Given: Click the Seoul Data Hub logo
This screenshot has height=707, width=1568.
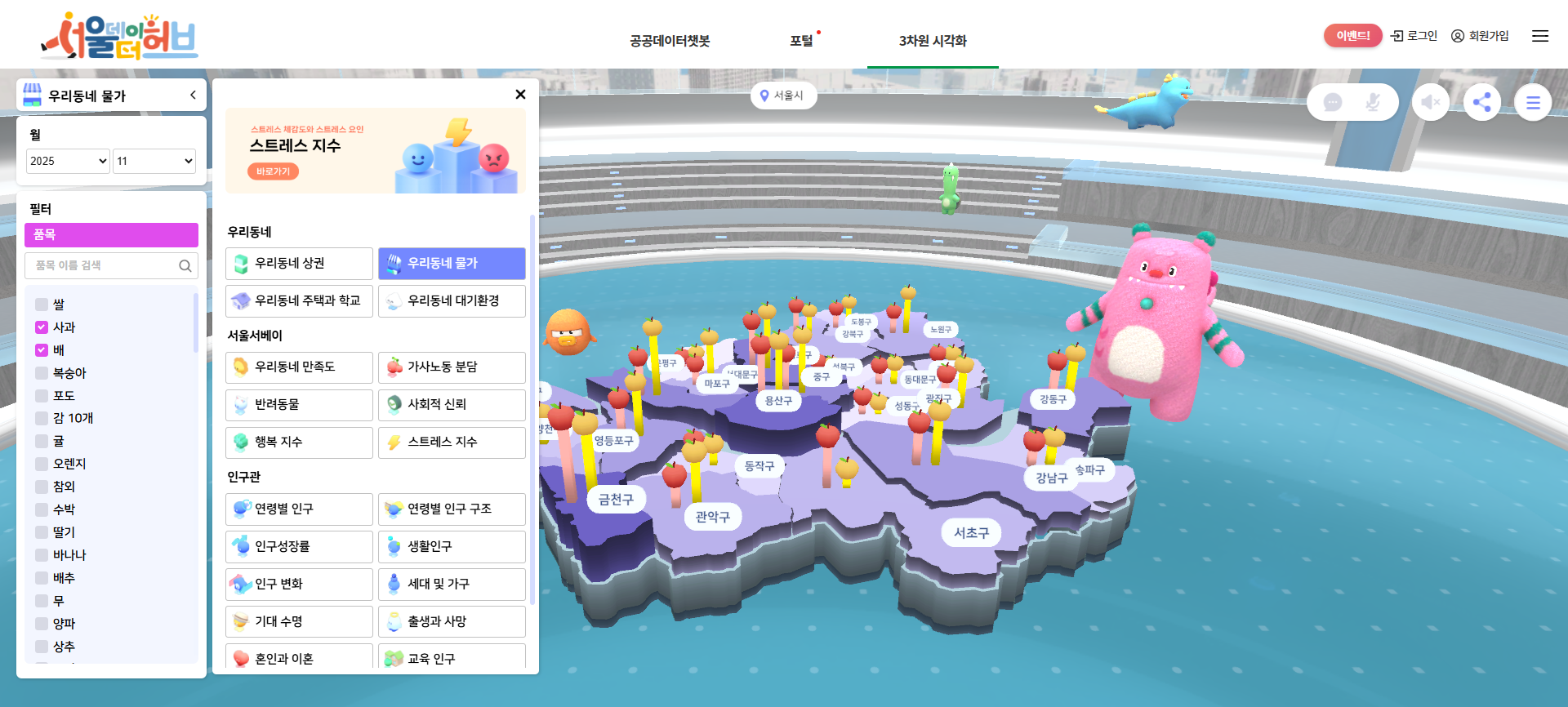Looking at the screenshot, I should point(119,36).
